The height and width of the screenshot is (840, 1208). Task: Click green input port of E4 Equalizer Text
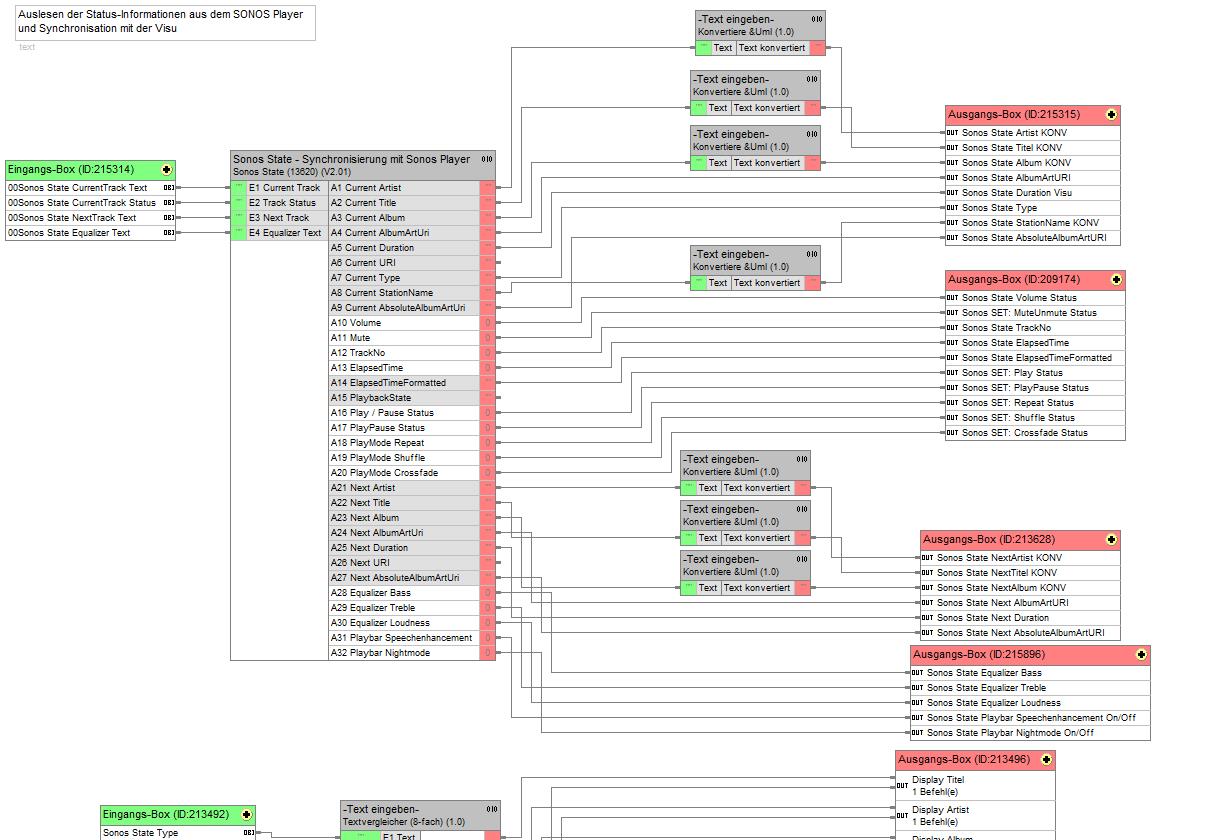coord(239,233)
